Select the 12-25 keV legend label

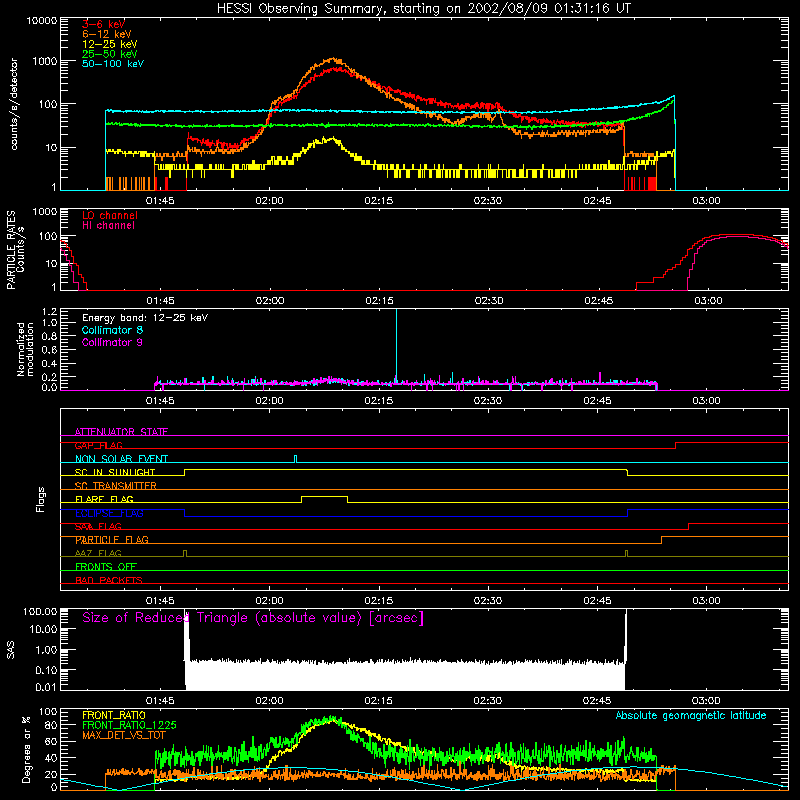110,44
